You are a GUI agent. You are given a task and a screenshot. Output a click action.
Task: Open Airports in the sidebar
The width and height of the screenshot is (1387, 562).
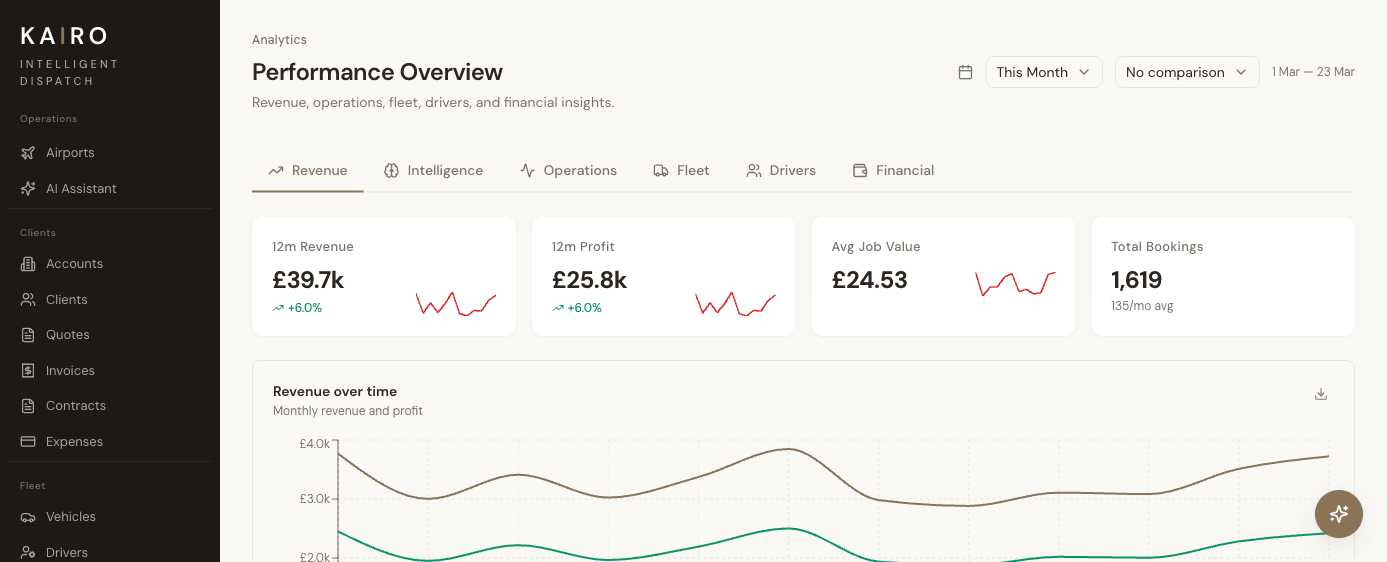click(x=110, y=153)
